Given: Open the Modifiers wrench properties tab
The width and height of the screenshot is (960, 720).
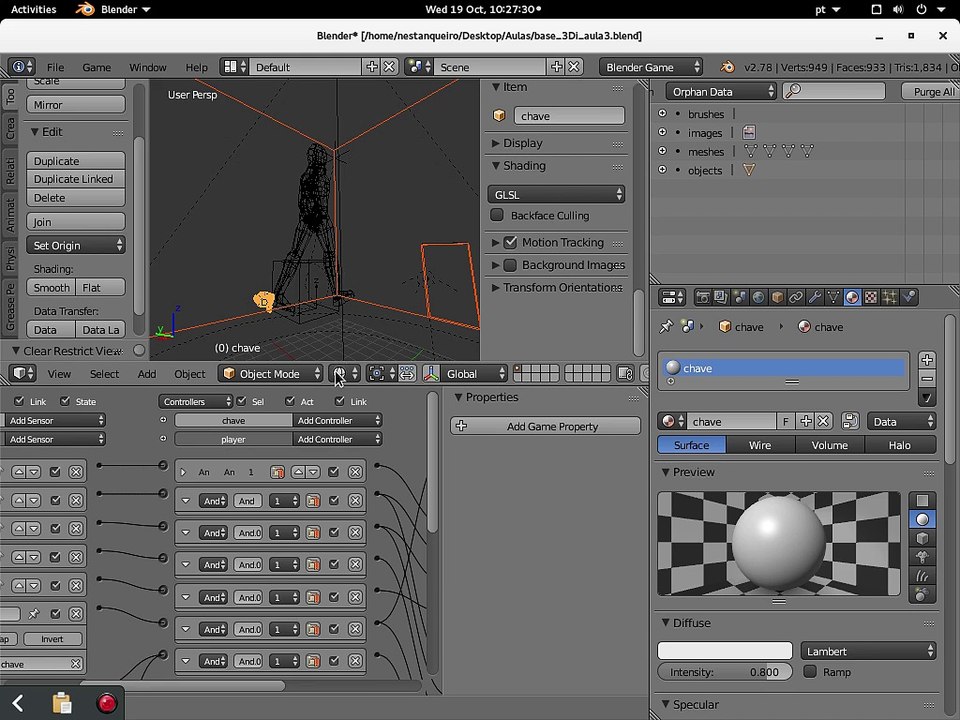Looking at the screenshot, I should pyautogui.click(x=815, y=298).
